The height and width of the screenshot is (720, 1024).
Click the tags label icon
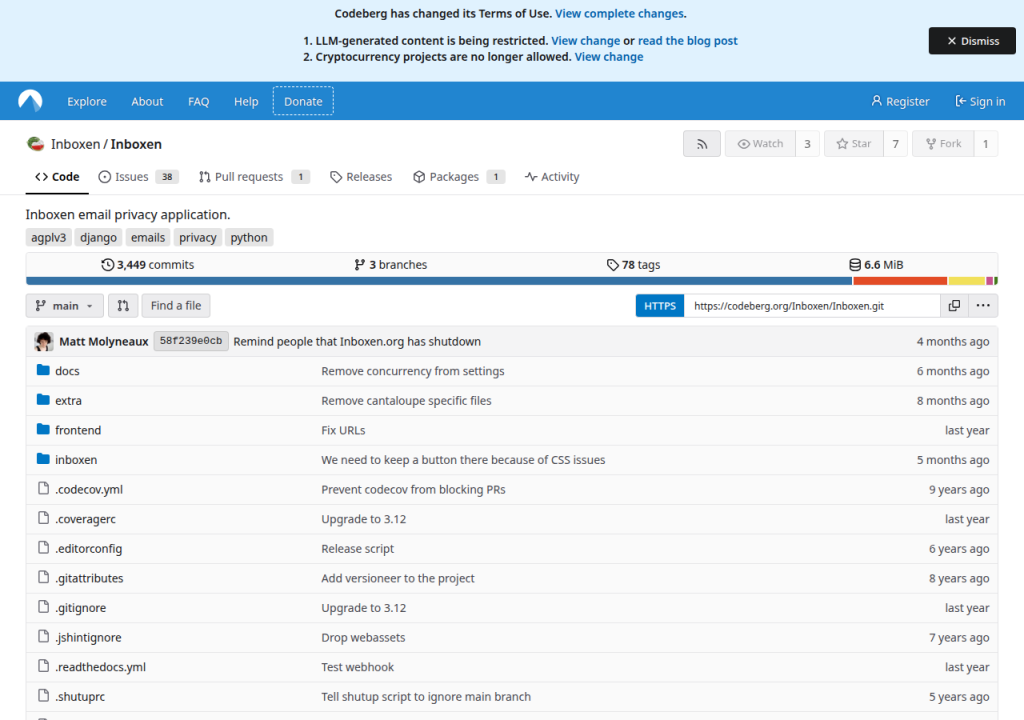[x=612, y=265]
